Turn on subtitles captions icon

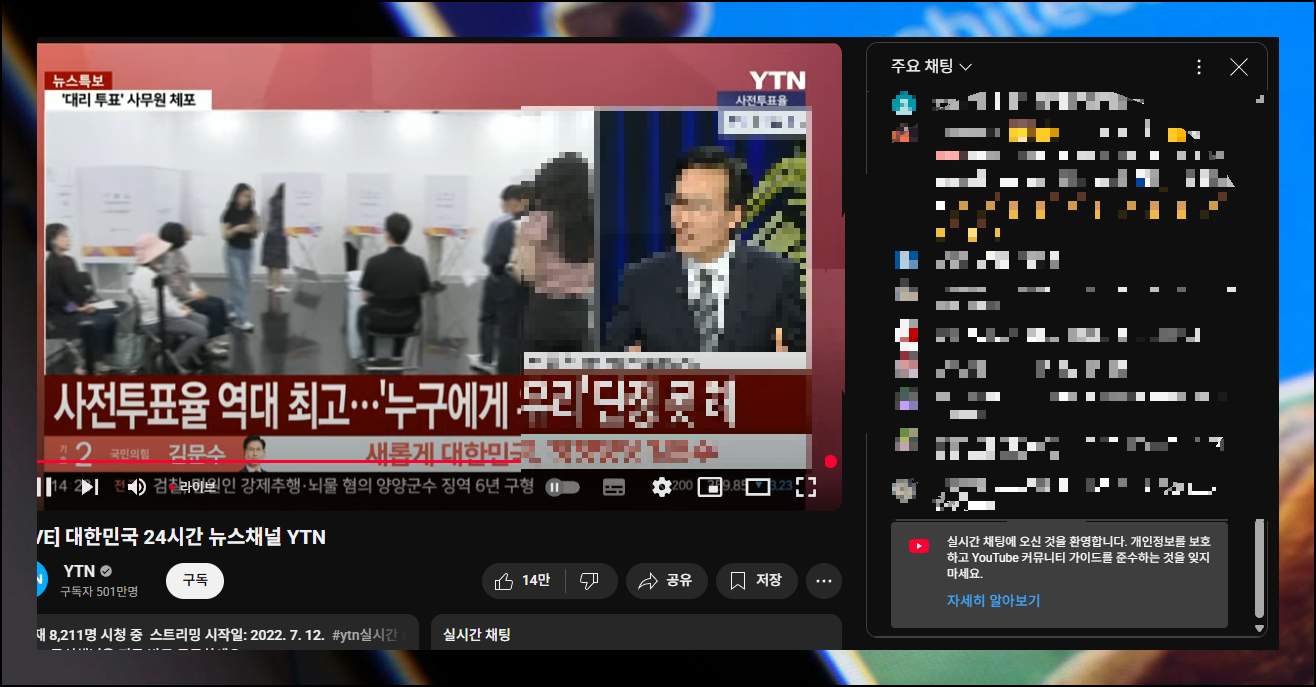[x=614, y=487]
